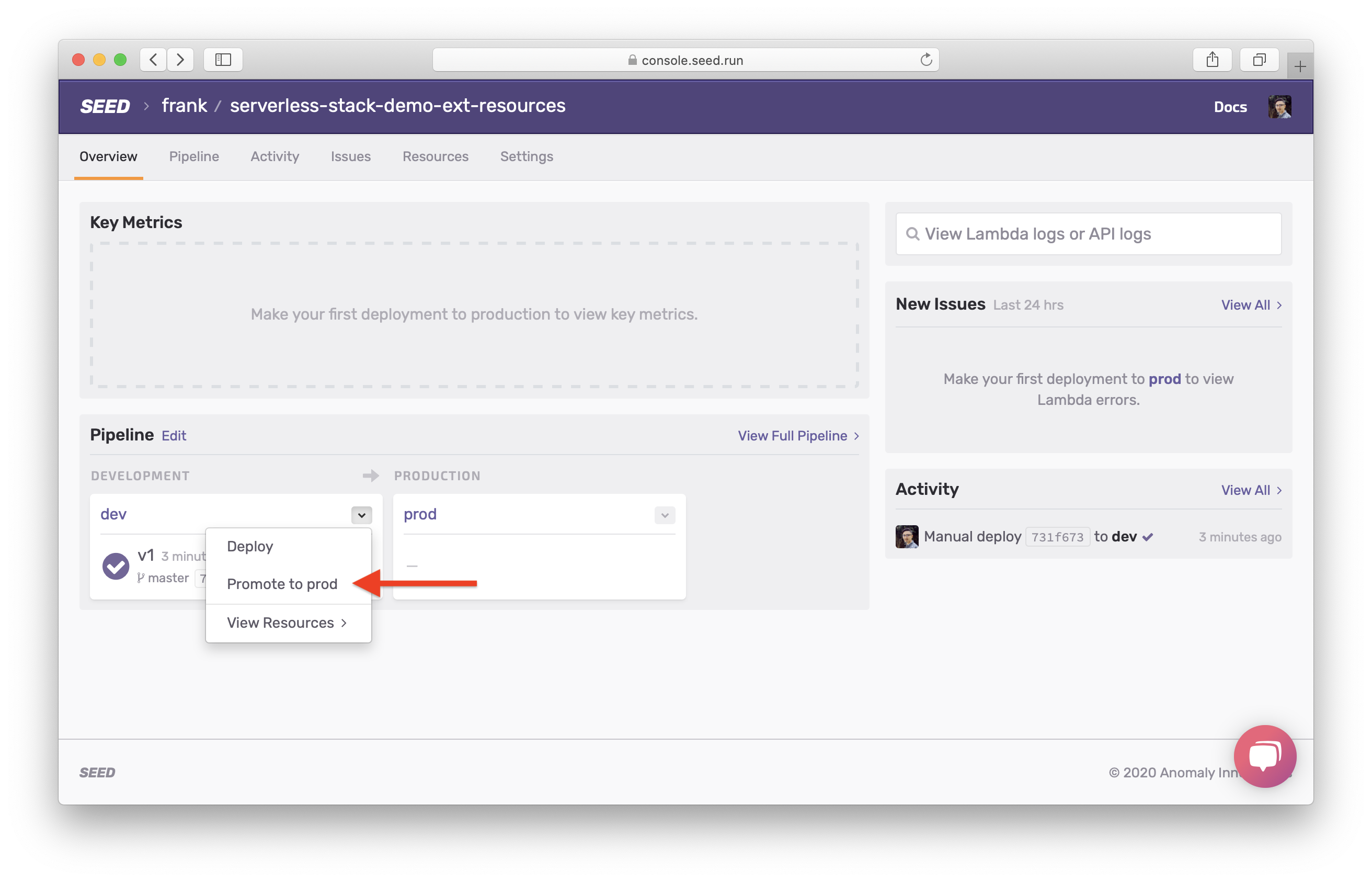Open the Settings tab in navigation
The height and width of the screenshot is (882, 1372).
(x=527, y=156)
